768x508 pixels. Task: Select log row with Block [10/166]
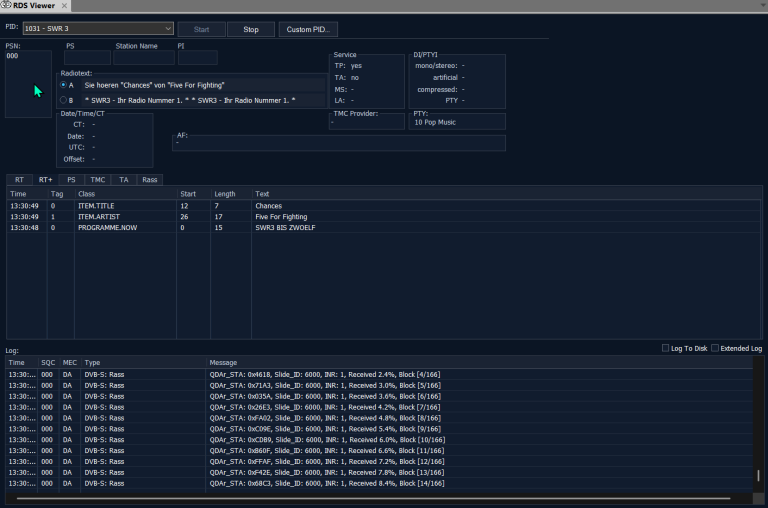click(x=379, y=439)
